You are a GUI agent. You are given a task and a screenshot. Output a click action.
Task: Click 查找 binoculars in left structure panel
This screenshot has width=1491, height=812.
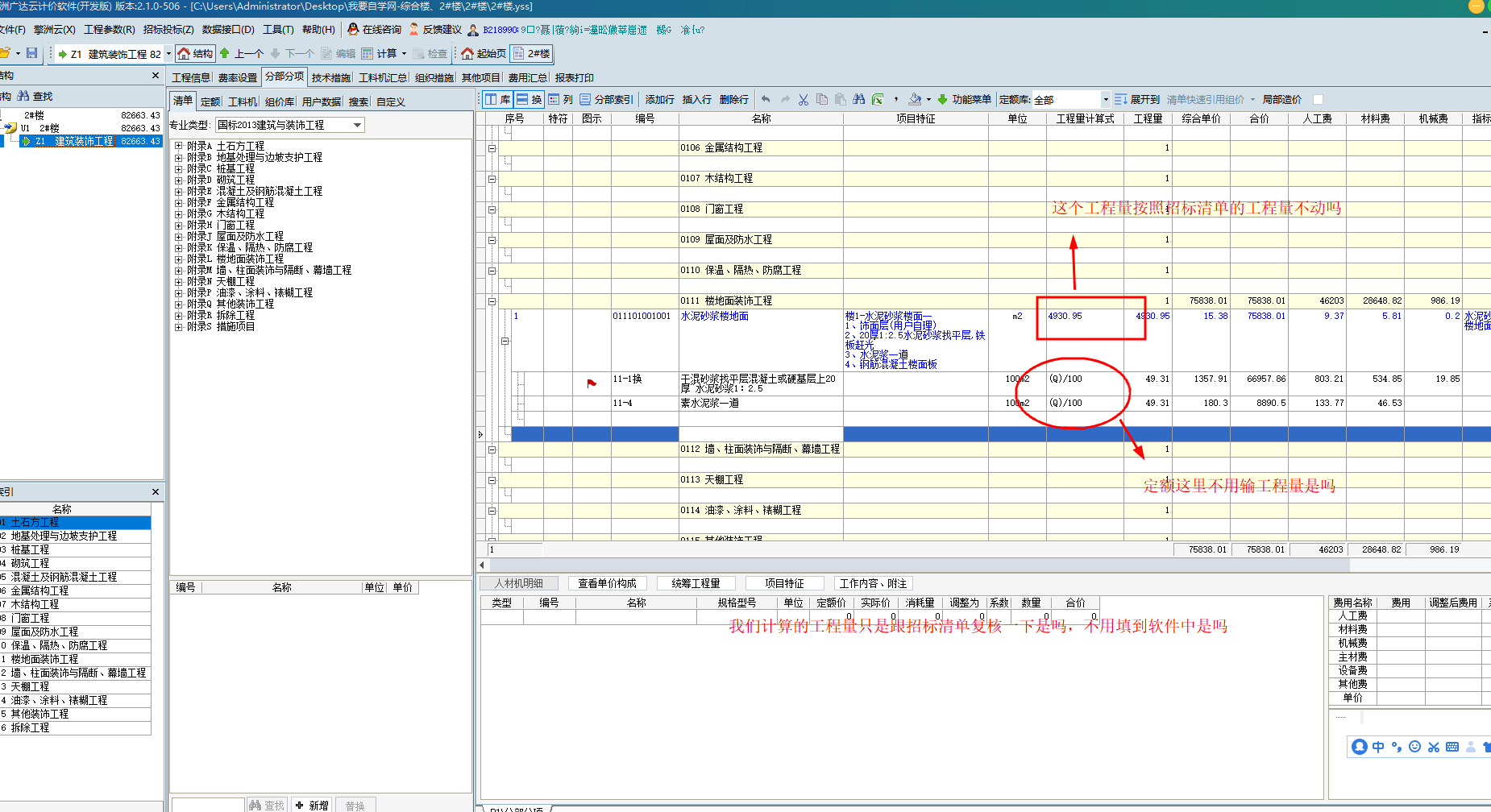click(23, 96)
